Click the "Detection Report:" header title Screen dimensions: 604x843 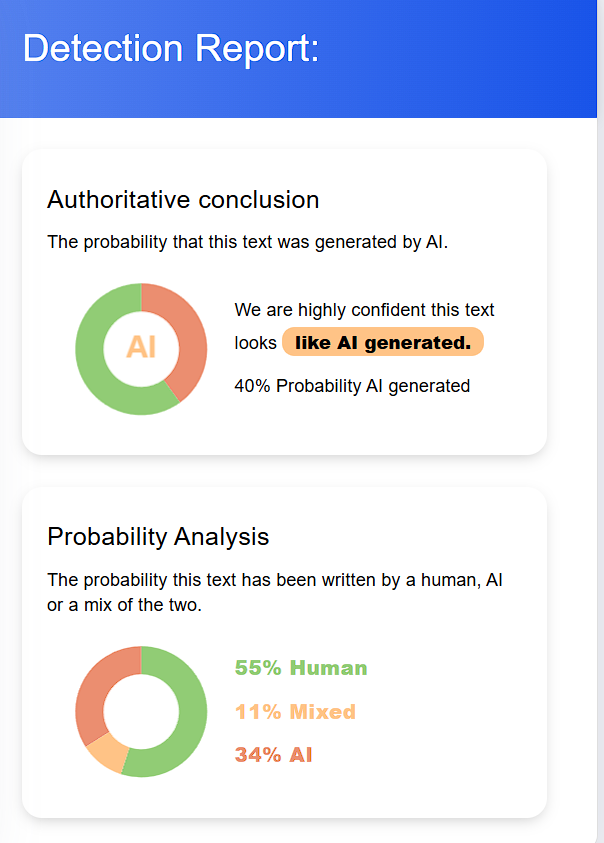point(171,48)
